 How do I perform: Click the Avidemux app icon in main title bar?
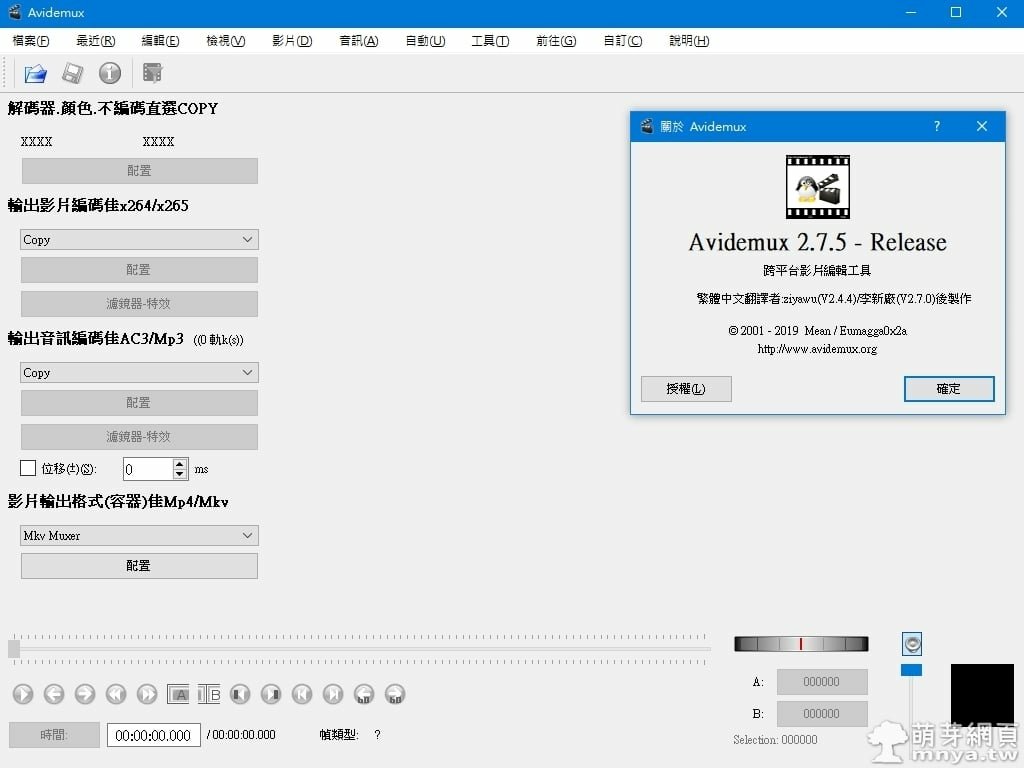point(14,12)
